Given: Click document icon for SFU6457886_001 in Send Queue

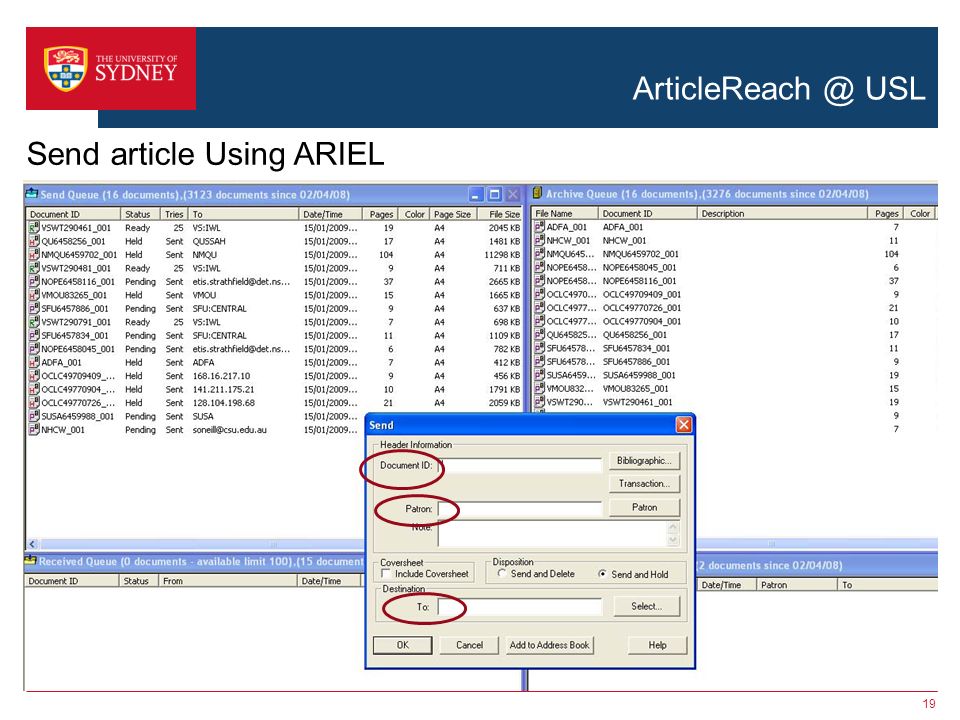Looking at the screenshot, I should (x=34, y=308).
